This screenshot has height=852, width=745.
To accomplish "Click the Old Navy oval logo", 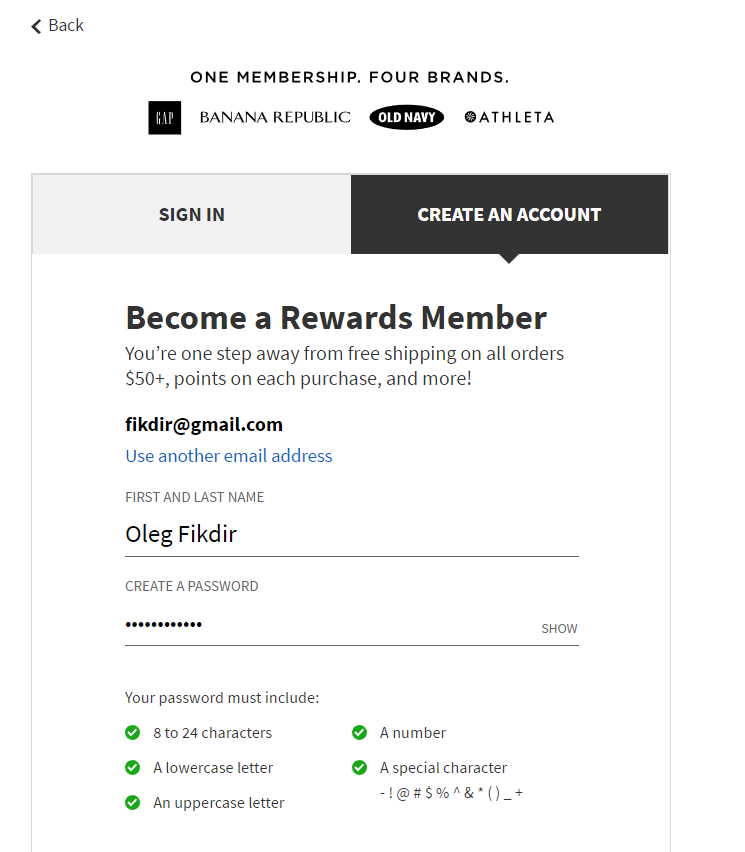I will [x=406, y=118].
